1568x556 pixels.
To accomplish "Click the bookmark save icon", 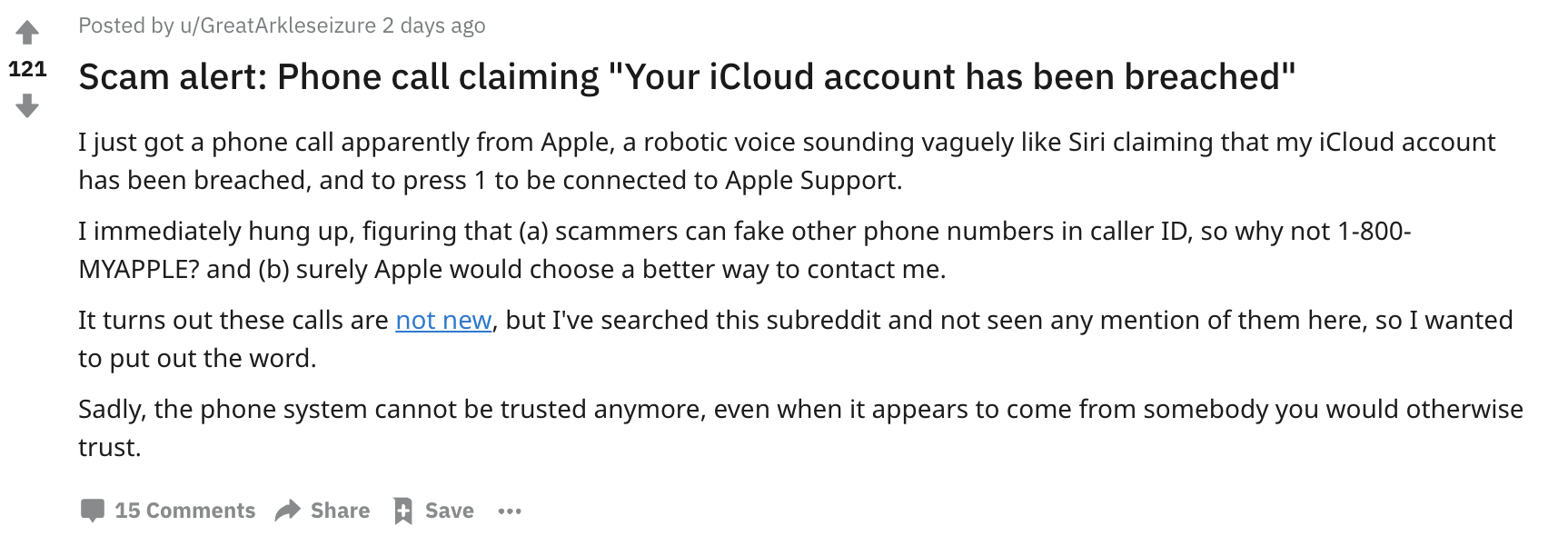I will click(x=402, y=511).
